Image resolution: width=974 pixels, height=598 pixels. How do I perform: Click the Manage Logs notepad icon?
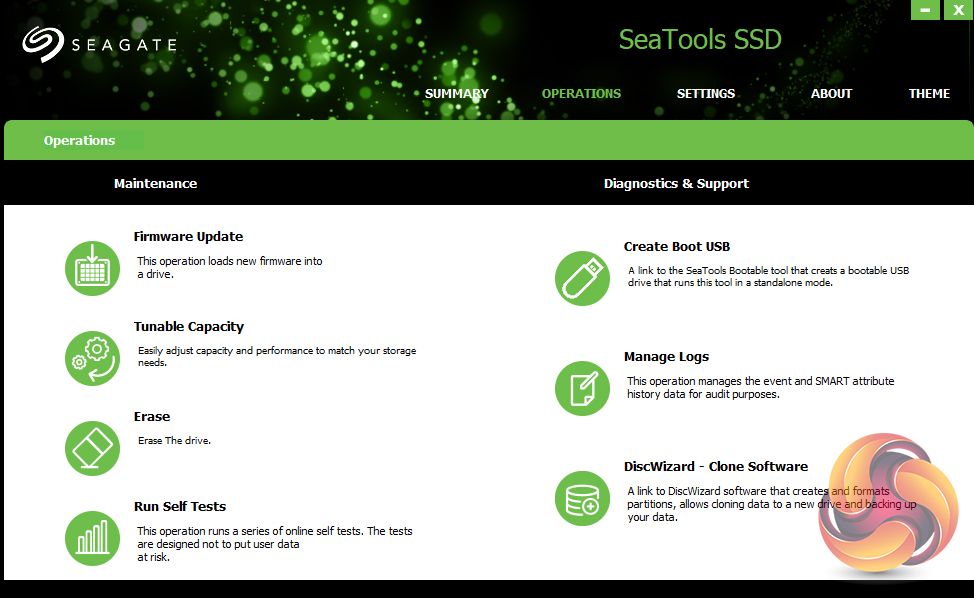(583, 388)
